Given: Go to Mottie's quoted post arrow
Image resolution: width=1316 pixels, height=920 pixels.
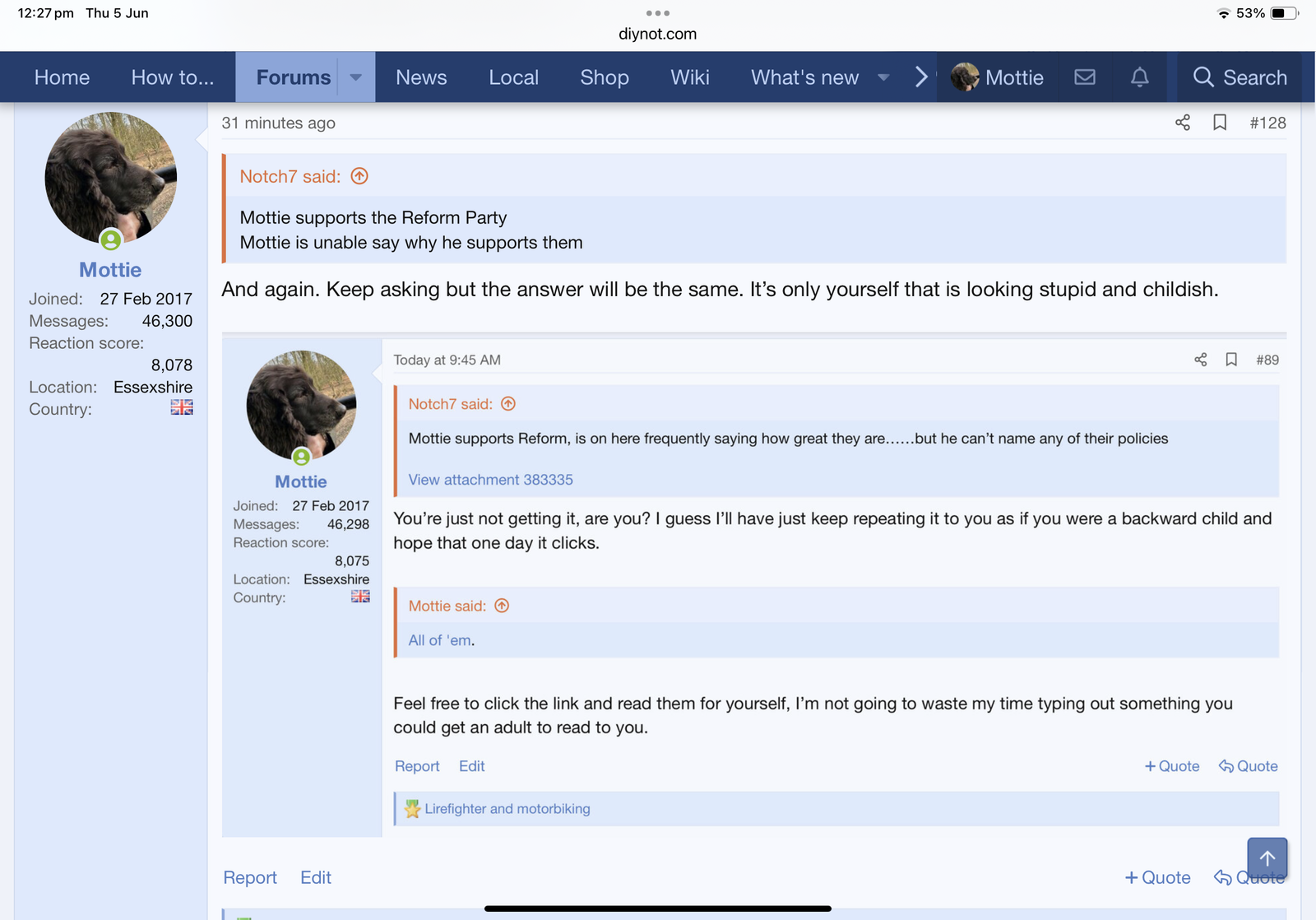Looking at the screenshot, I should tap(502, 606).
